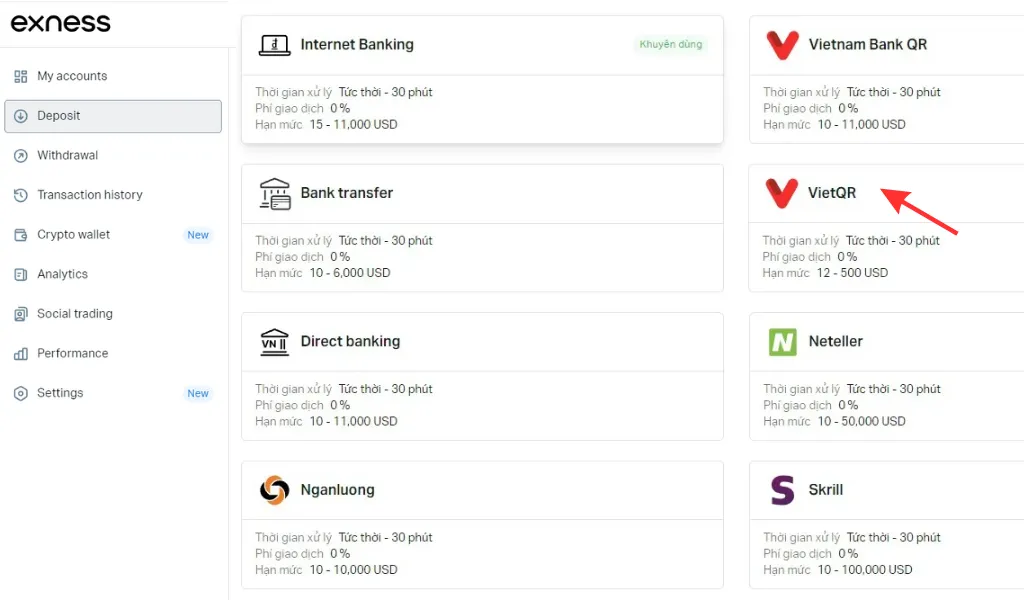Click the green Neteller N icon

(782, 342)
